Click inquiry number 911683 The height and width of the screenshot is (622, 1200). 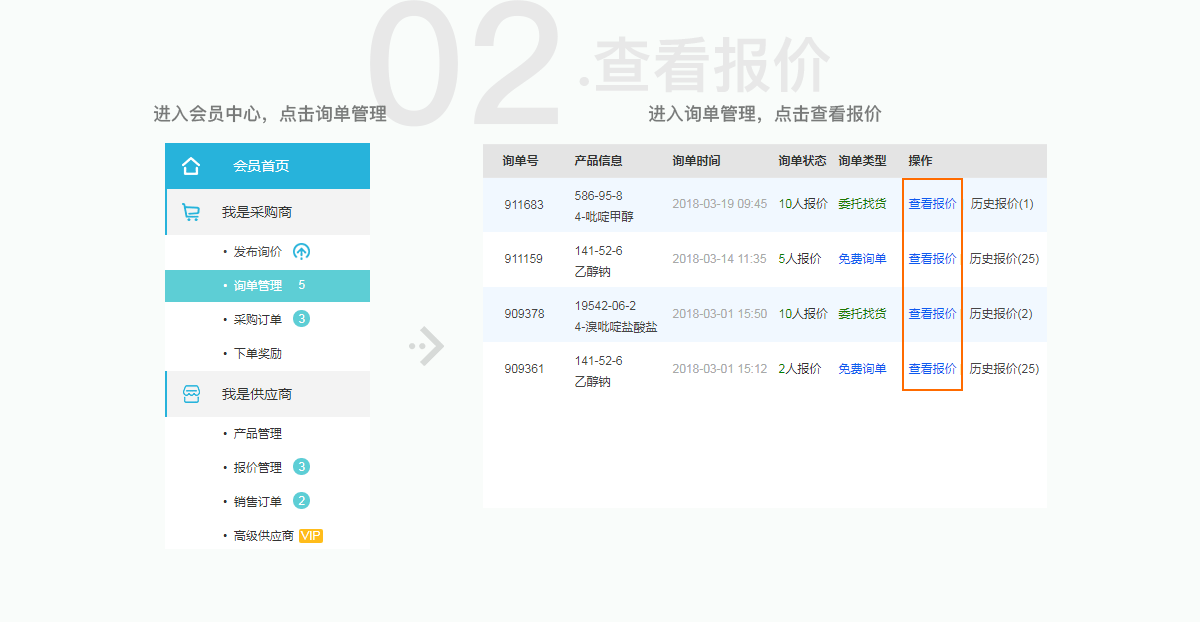click(x=524, y=204)
